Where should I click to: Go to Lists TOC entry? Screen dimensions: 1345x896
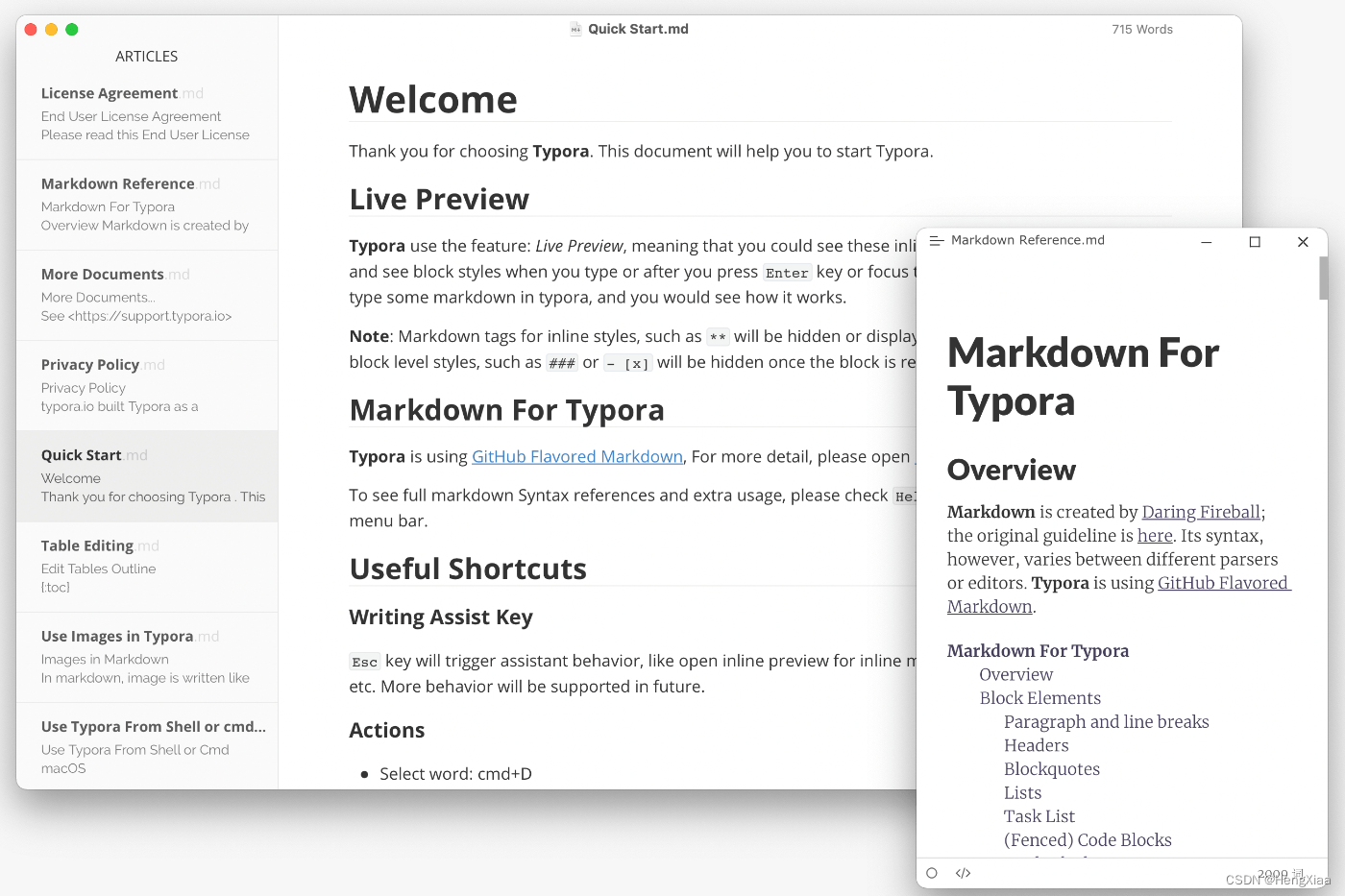pos(1023,792)
